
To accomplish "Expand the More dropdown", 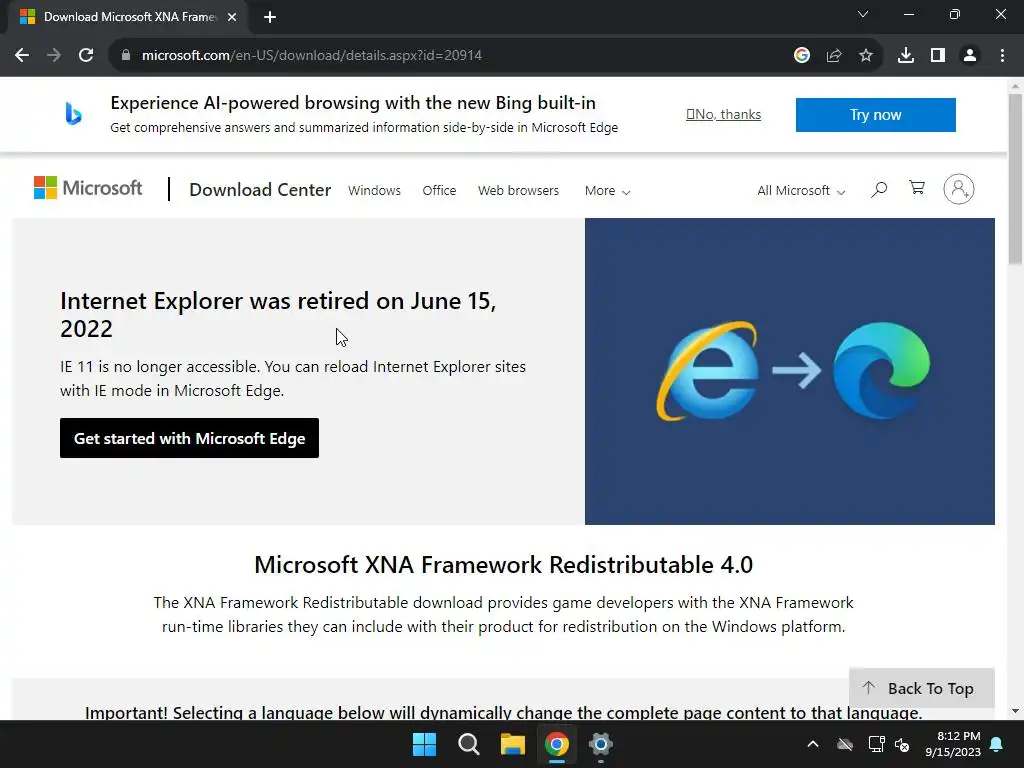I will click(x=607, y=191).
